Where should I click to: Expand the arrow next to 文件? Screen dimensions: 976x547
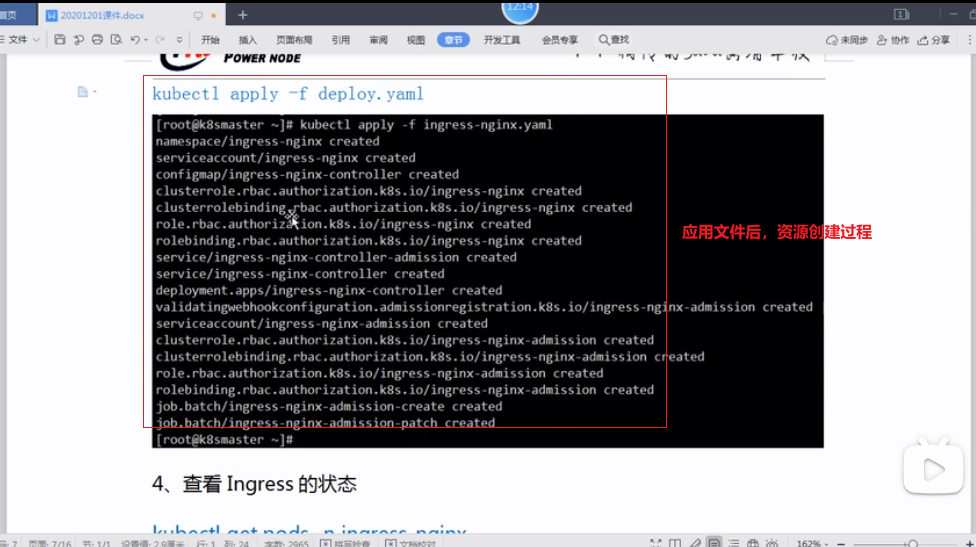coord(36,40)
